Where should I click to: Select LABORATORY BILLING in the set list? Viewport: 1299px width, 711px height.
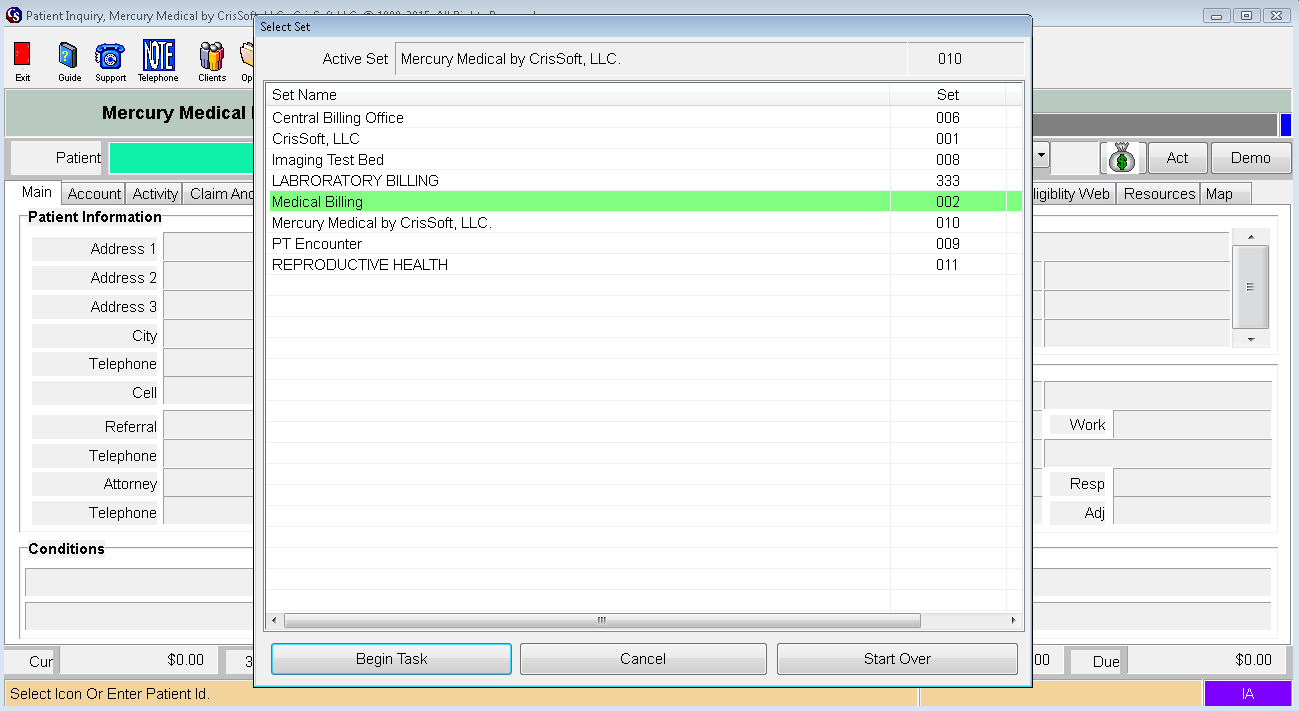coord(355,181)
